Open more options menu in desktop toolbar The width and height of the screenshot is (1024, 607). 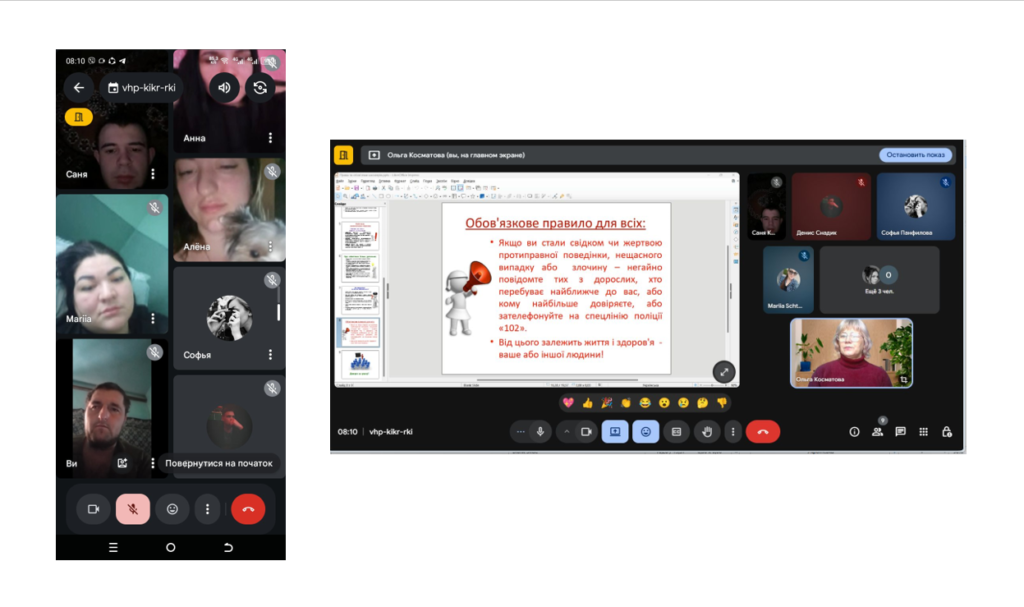[x=733, y=432]
